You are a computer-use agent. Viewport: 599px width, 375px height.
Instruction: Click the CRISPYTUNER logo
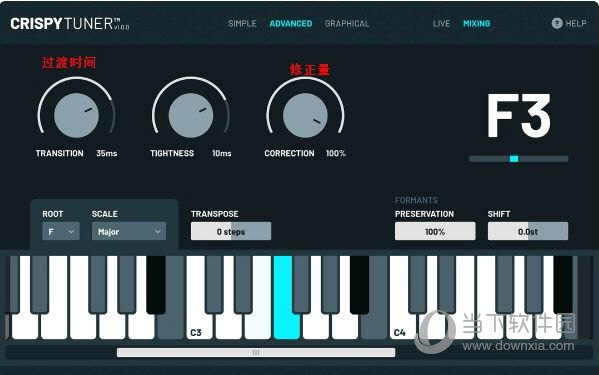pyautogui.click(x=70, y=24)
